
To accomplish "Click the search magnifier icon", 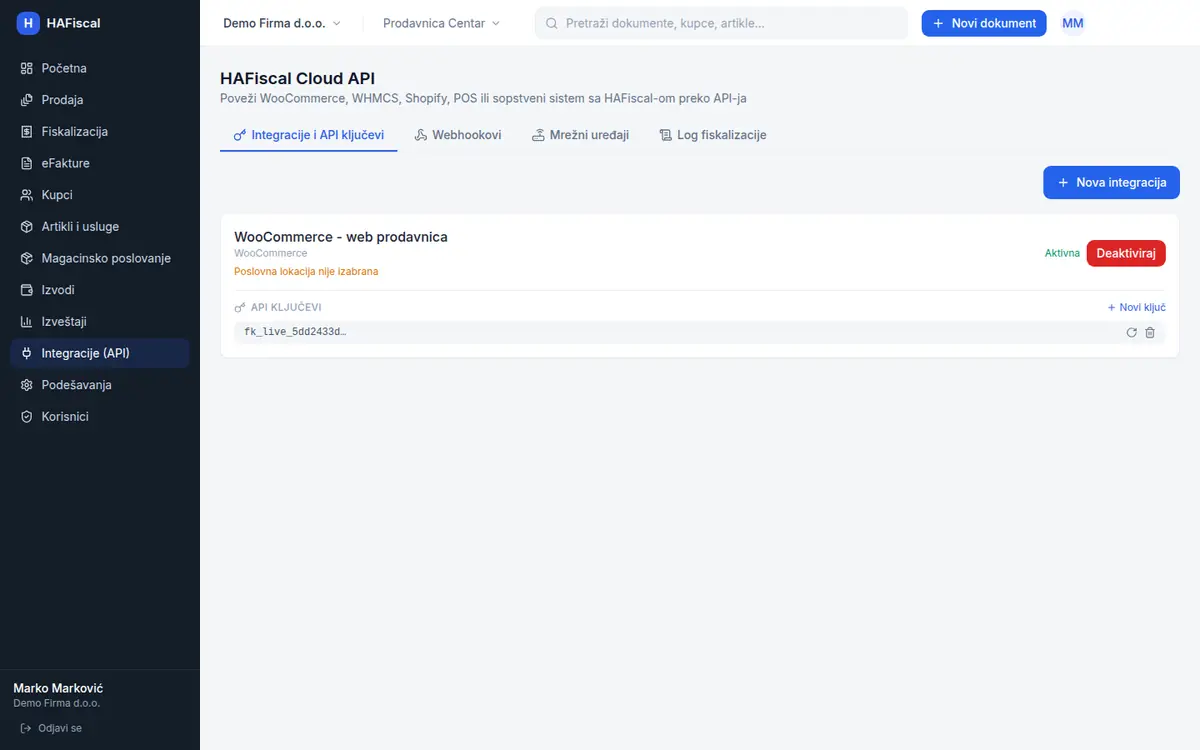I will (551, 23).
